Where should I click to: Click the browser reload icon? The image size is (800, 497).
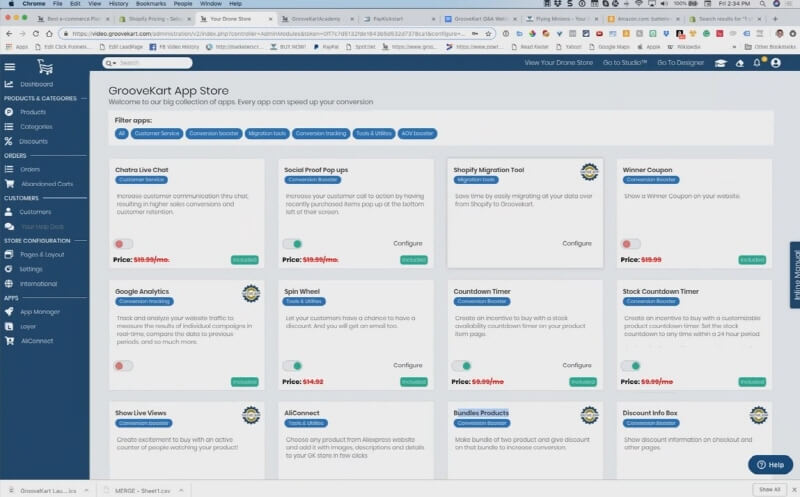[36, 34]
